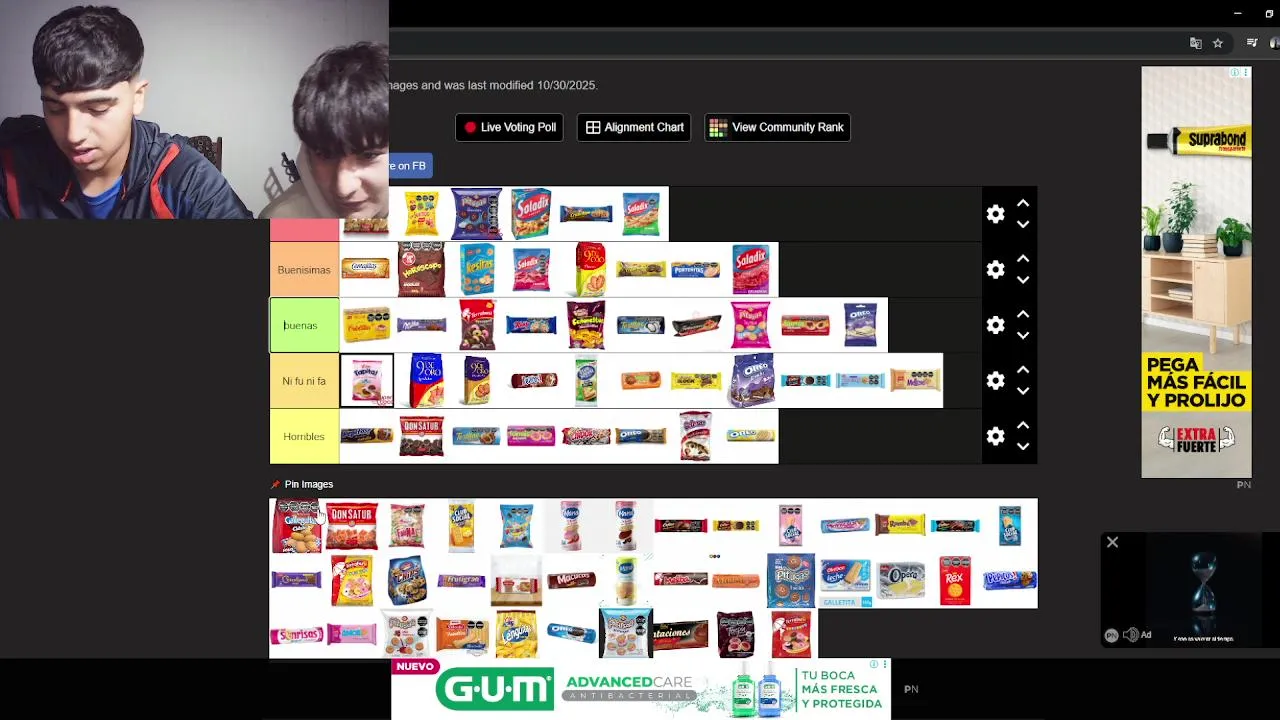Move the Buenisimas tier up with its arrow

click(x=1023, y=259)
